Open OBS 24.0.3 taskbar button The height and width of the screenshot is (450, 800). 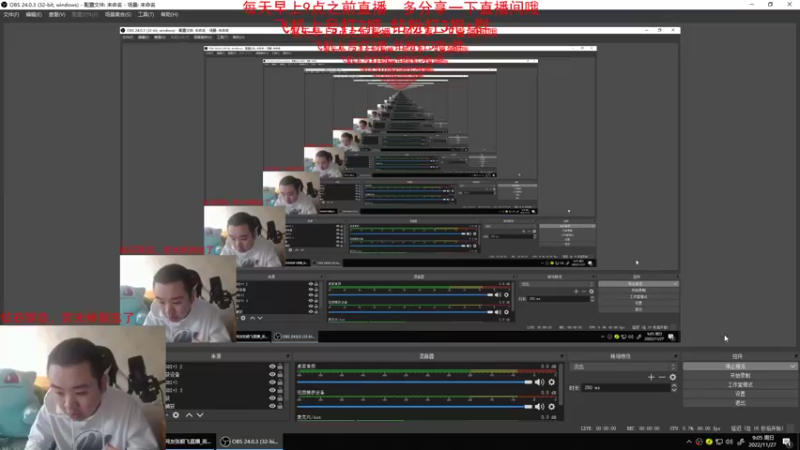tap(250, 442)
